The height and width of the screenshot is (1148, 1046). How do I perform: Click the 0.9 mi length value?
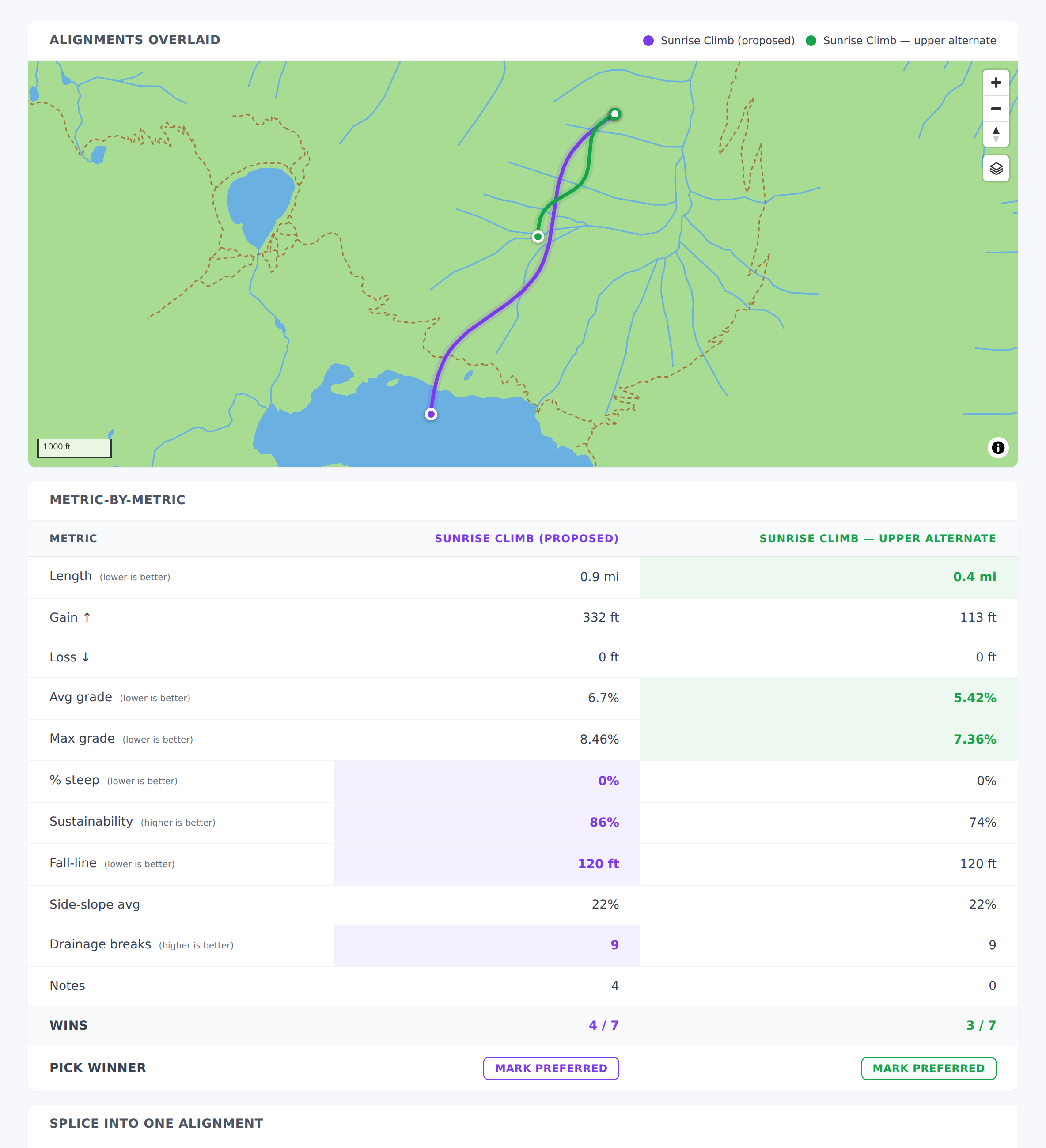click(599, 577)
